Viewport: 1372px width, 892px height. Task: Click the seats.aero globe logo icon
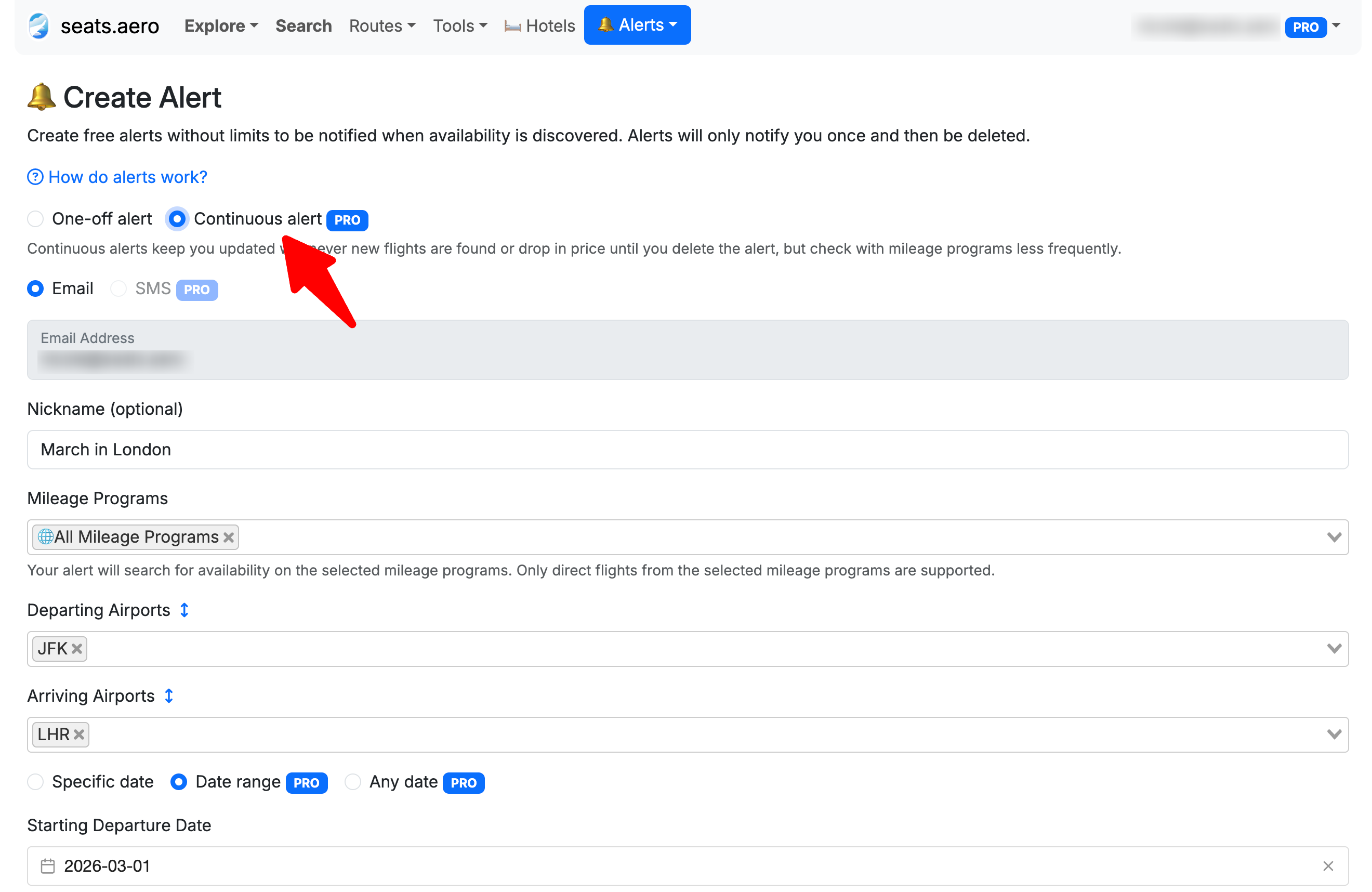click(39, 26)
